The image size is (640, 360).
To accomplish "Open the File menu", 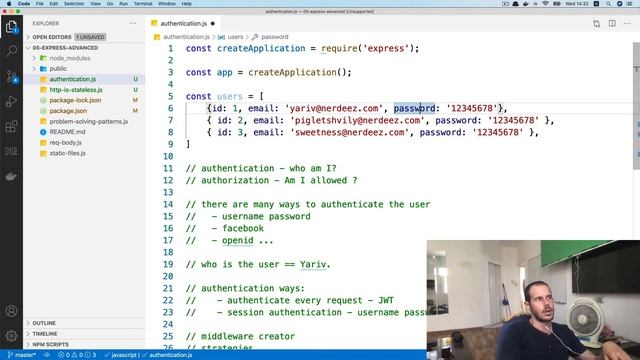I will 40,4.
